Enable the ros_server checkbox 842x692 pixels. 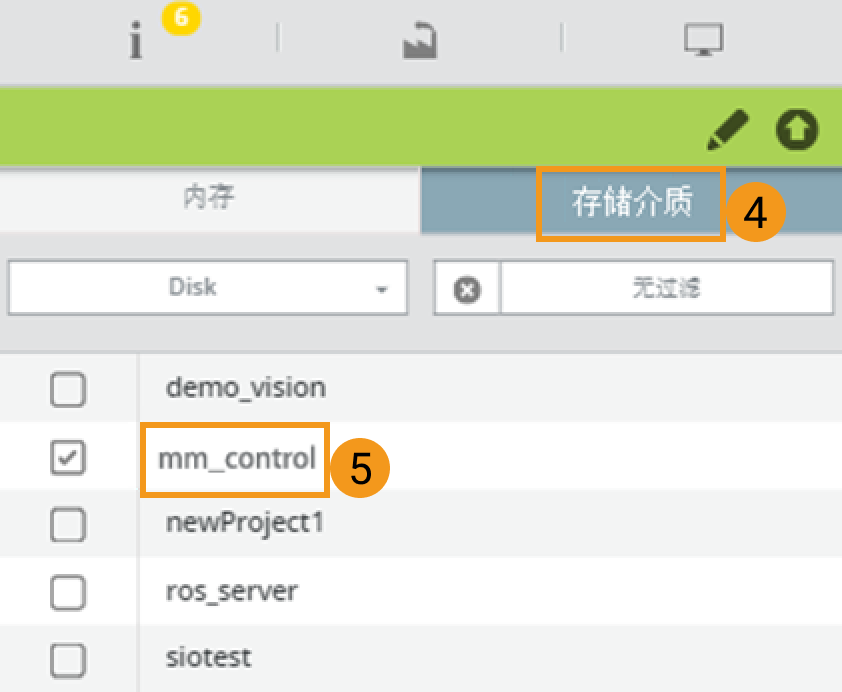[x=68, y=592]
